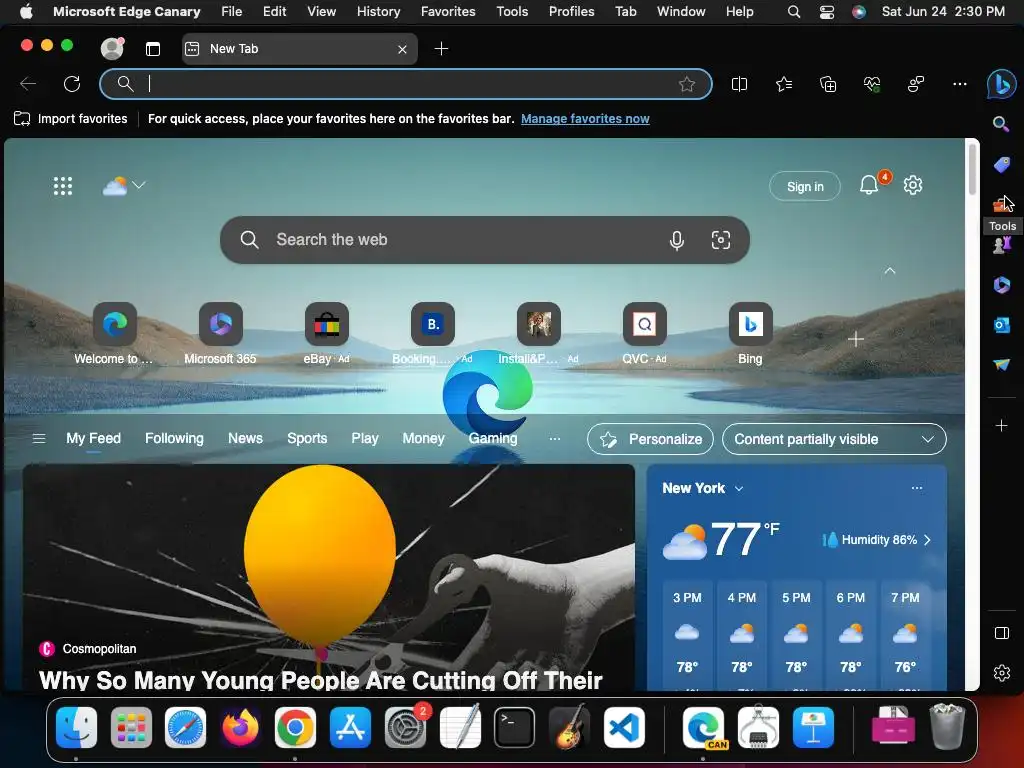Viewport: 1024px width, 768px height.
Task: Open the eBay quick link tile
Action: (x=327, y=334)
